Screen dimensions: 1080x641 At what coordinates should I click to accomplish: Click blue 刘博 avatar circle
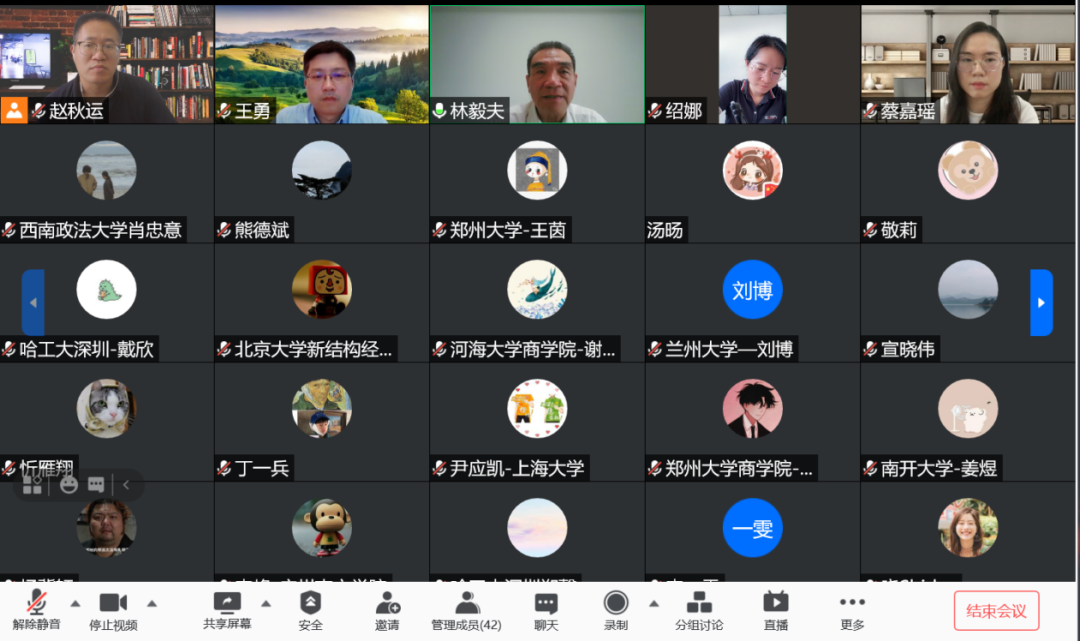[752, 289]
